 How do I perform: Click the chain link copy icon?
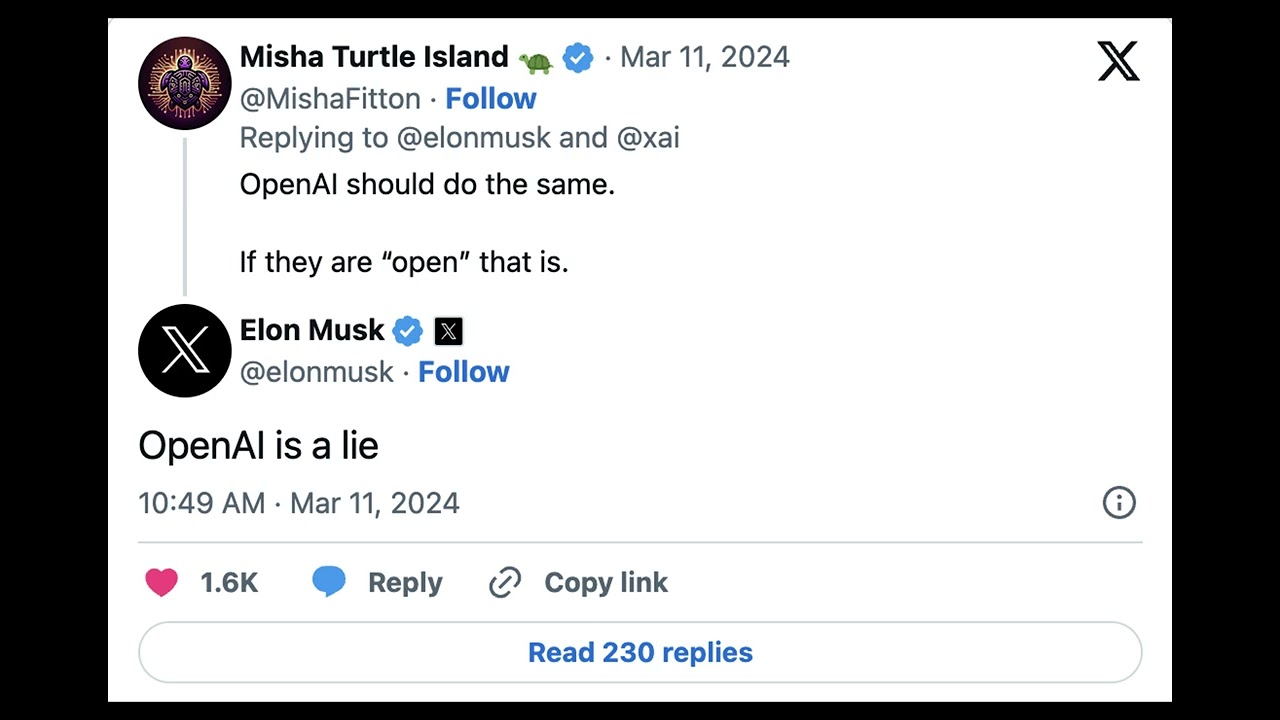[505, 582]
